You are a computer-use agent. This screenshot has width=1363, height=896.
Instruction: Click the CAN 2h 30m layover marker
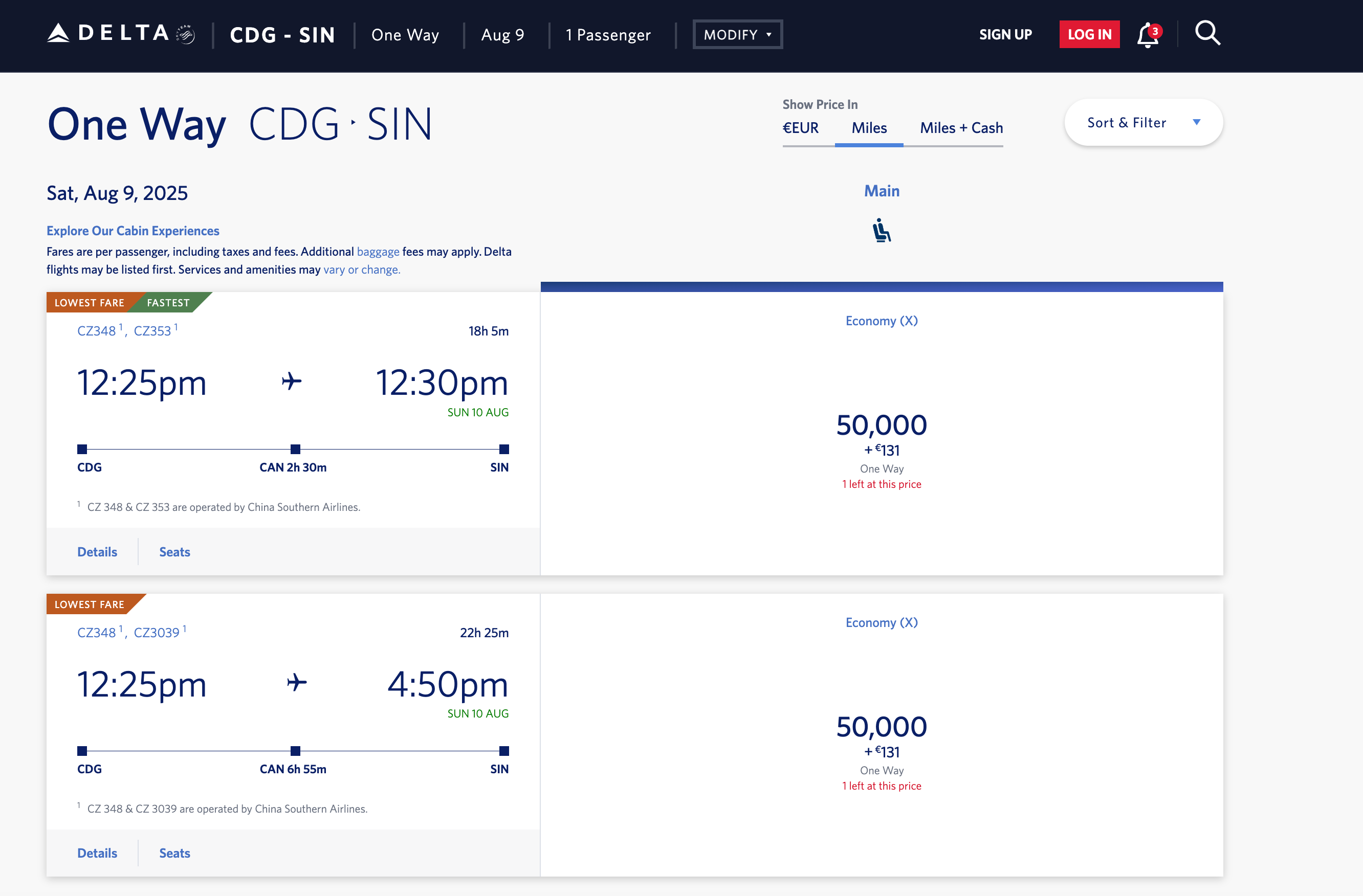click(x=295, y=450)
